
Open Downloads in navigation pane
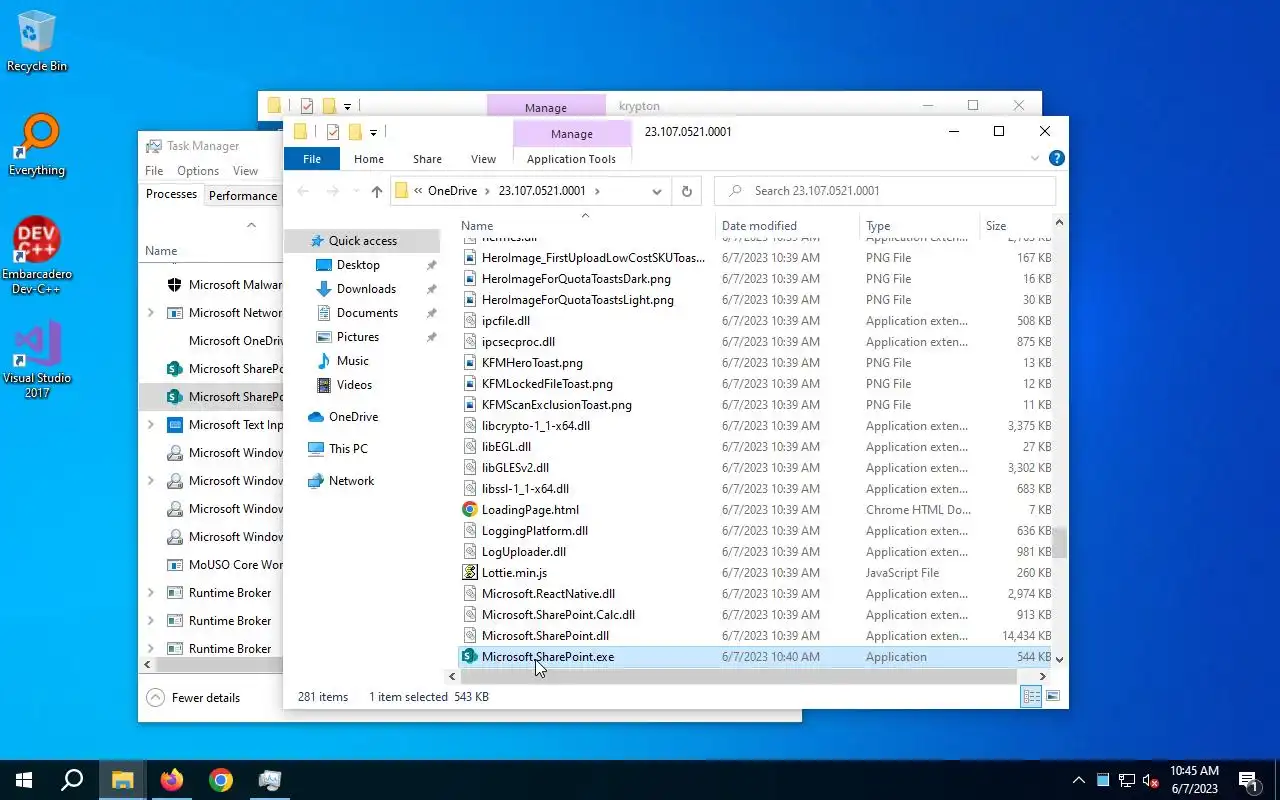[366, 289]
